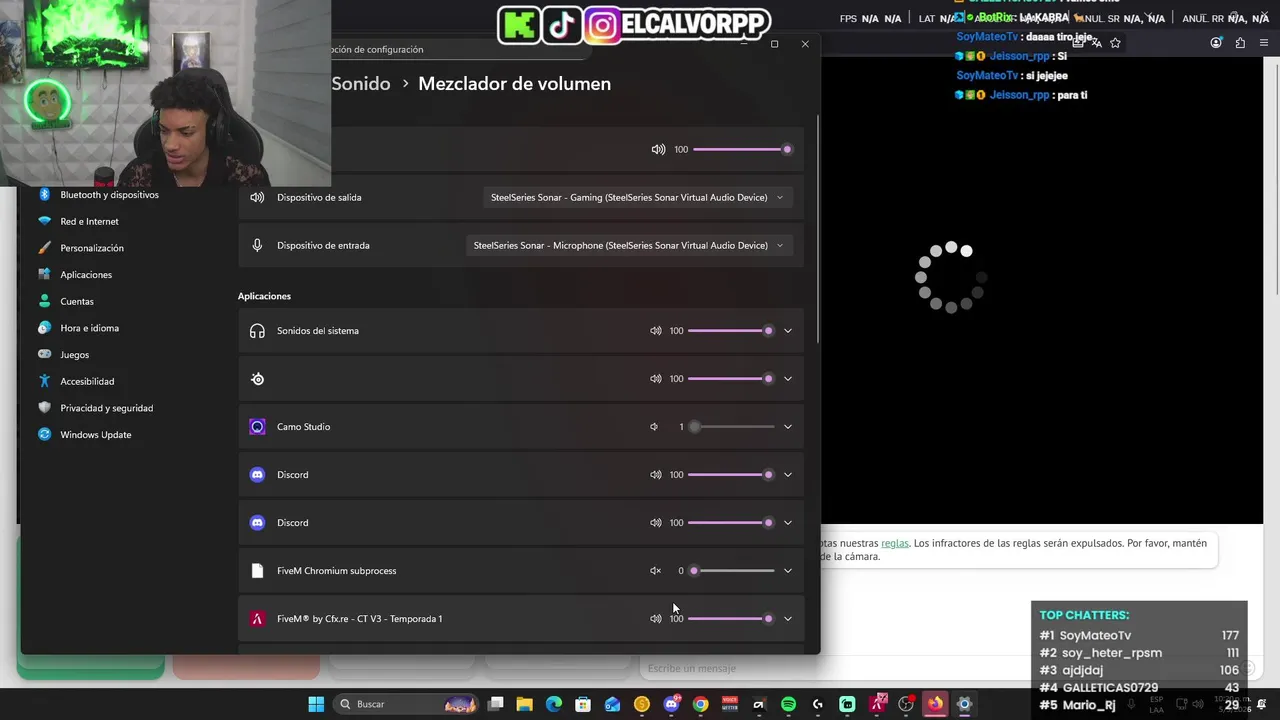Open Microsoft Edge from the taskbar
This screenshot has height=720, width=1280.
pos(553,704)
